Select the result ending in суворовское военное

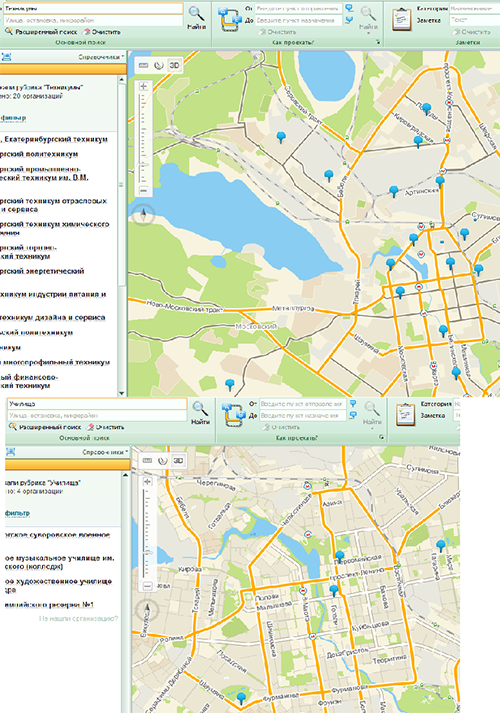click(57, 535)
